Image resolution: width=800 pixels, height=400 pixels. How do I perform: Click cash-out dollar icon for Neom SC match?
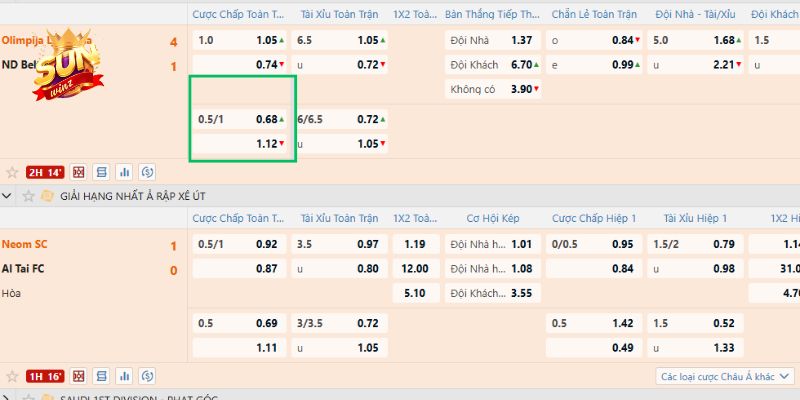148,376
